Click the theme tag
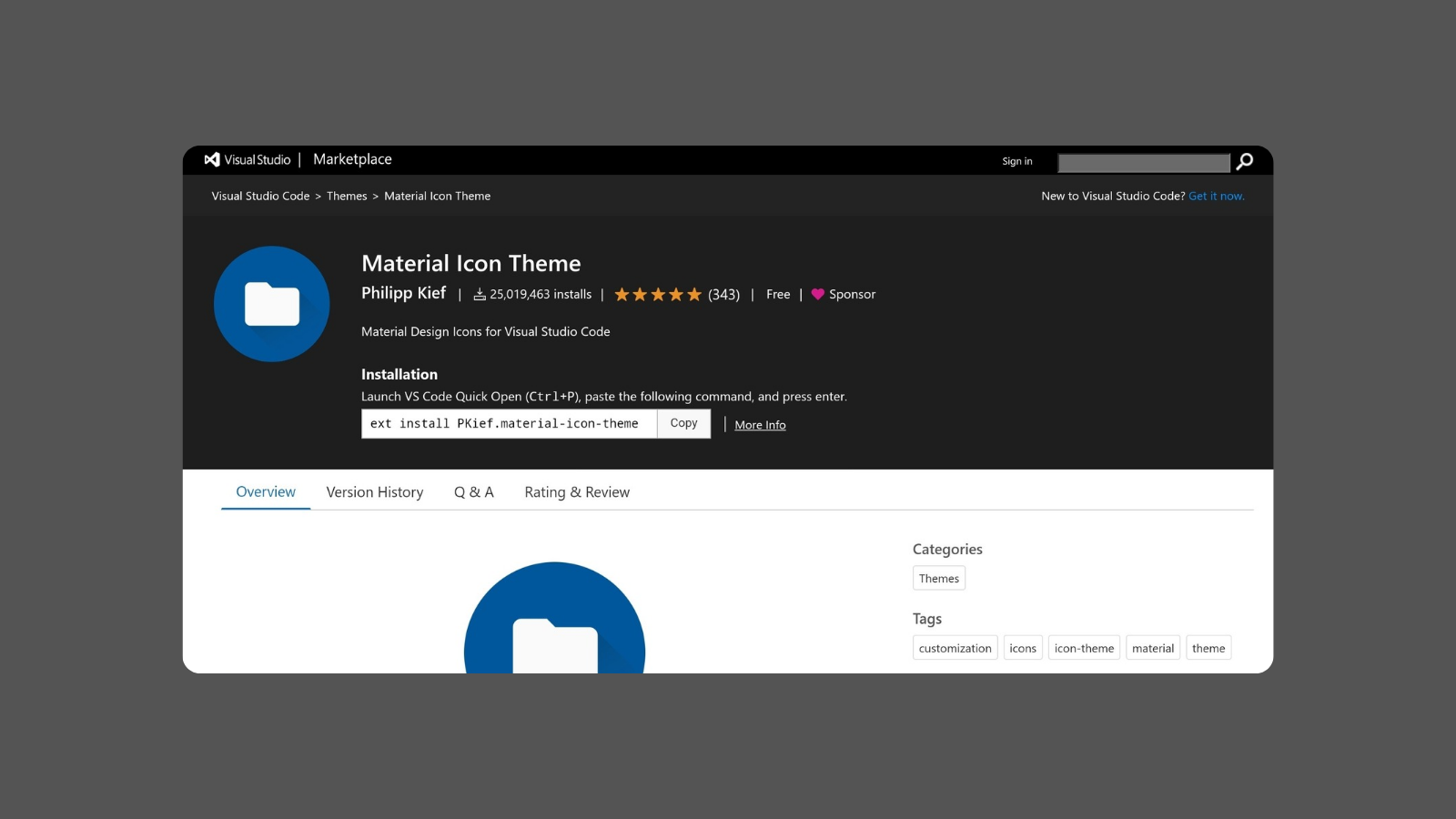1456x819 pixels. click(x=1208, y=648)
